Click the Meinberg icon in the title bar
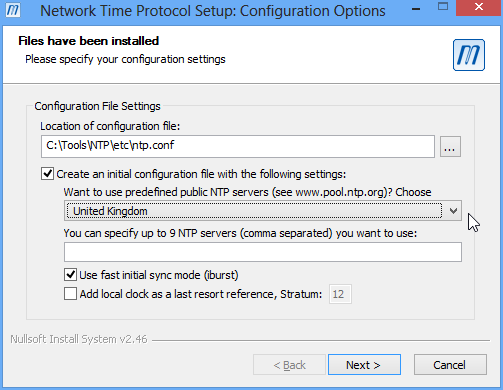This screenshot has width=503, height=390. (13, 10)
